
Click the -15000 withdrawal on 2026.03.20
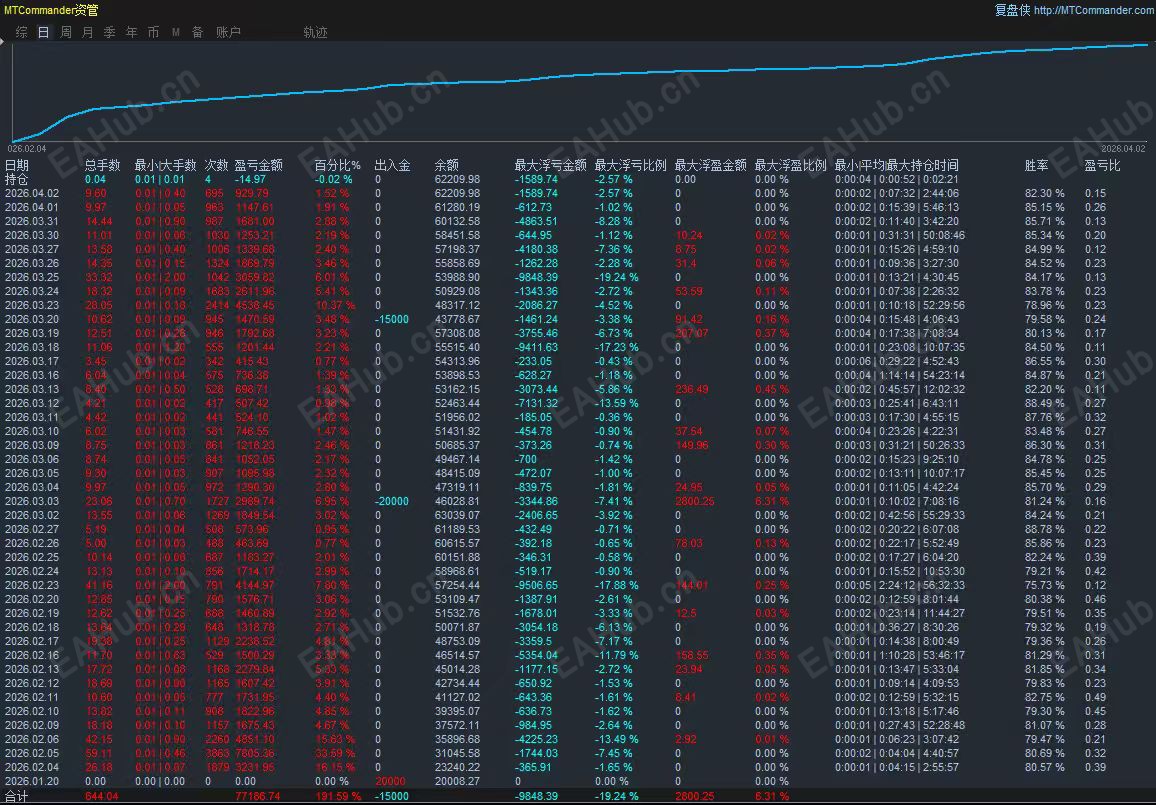[x=391, y=319]
